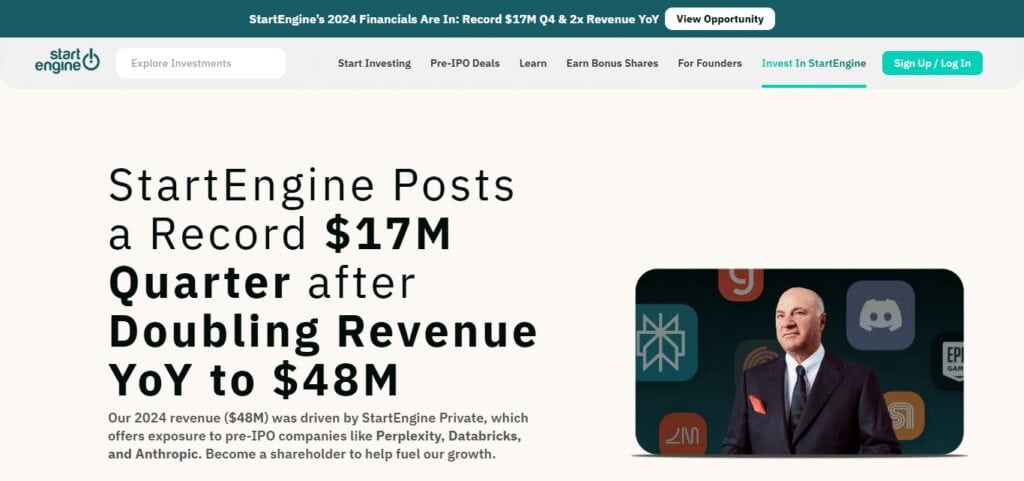The image size is (1024, 481).
Task: Click the red ZM app icon
Action: (x=682, y=433)
